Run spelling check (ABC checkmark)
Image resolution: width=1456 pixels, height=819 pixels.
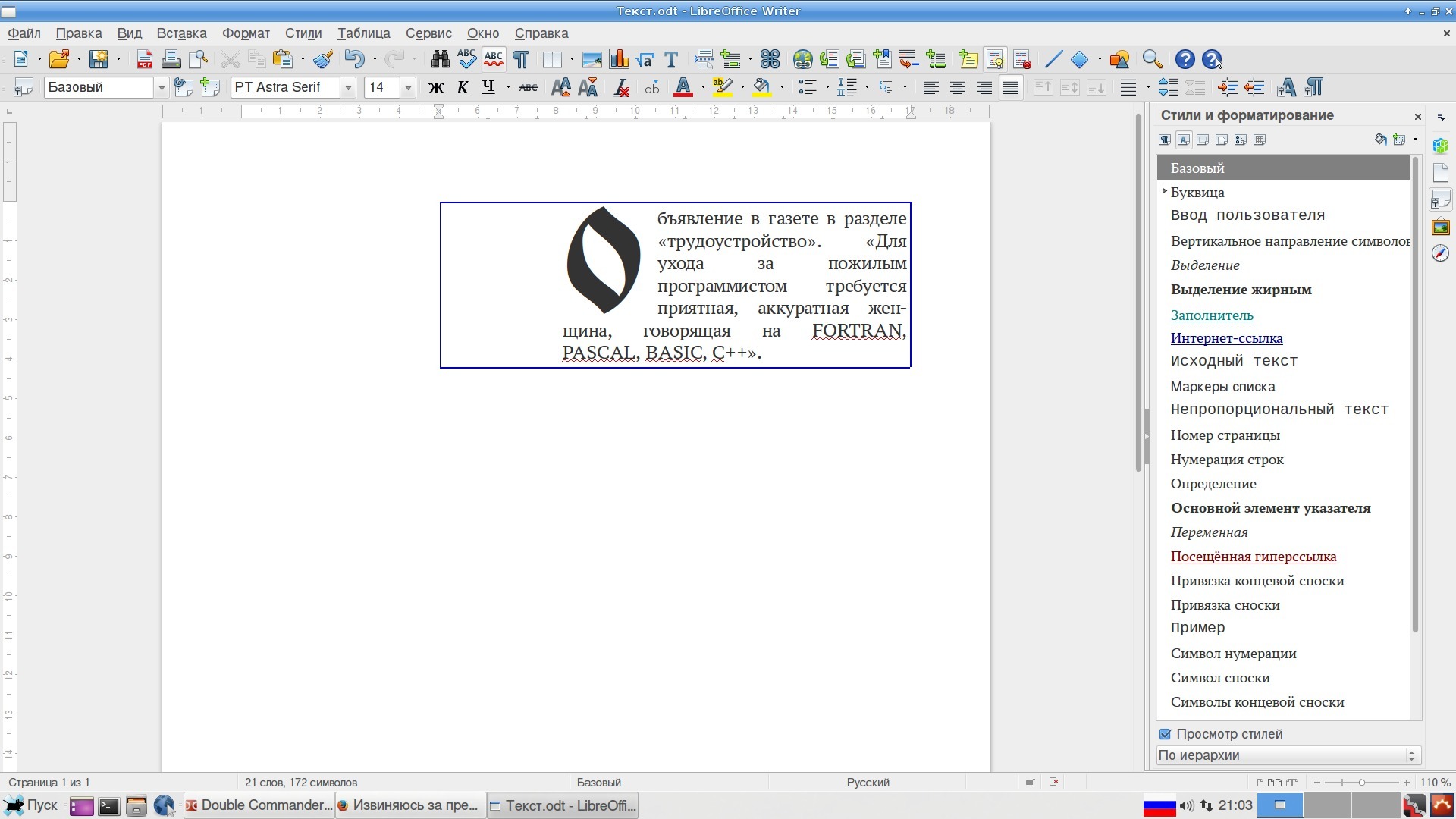pyautogui.click(x=466, y=59)
